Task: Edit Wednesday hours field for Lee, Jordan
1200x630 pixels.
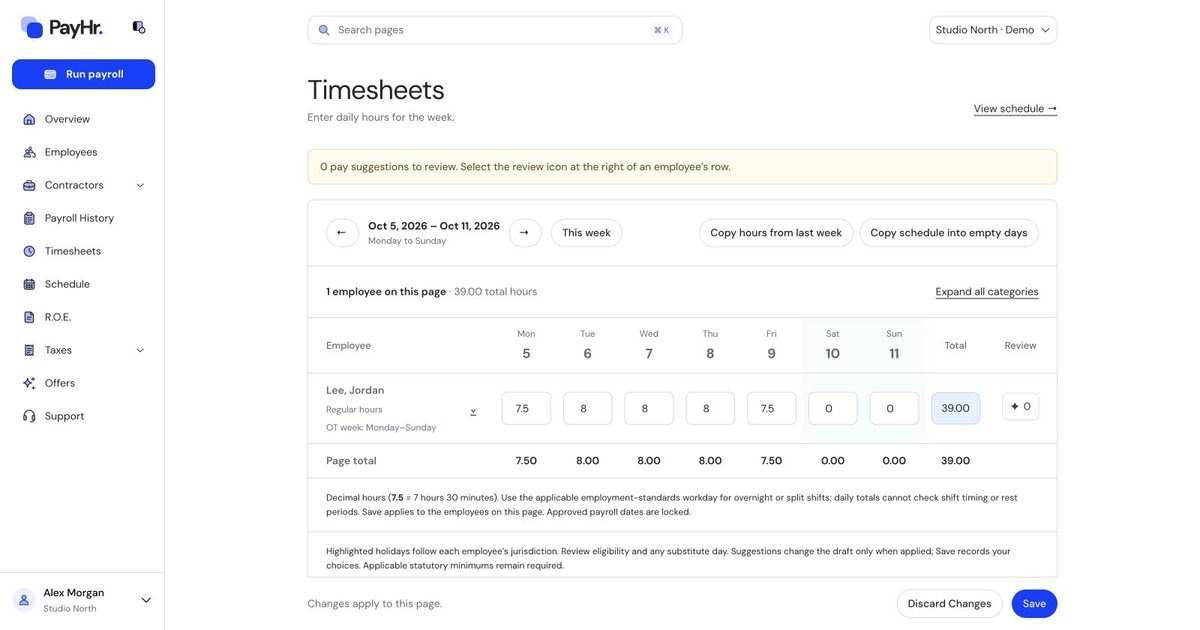Action: pos(649,408)
